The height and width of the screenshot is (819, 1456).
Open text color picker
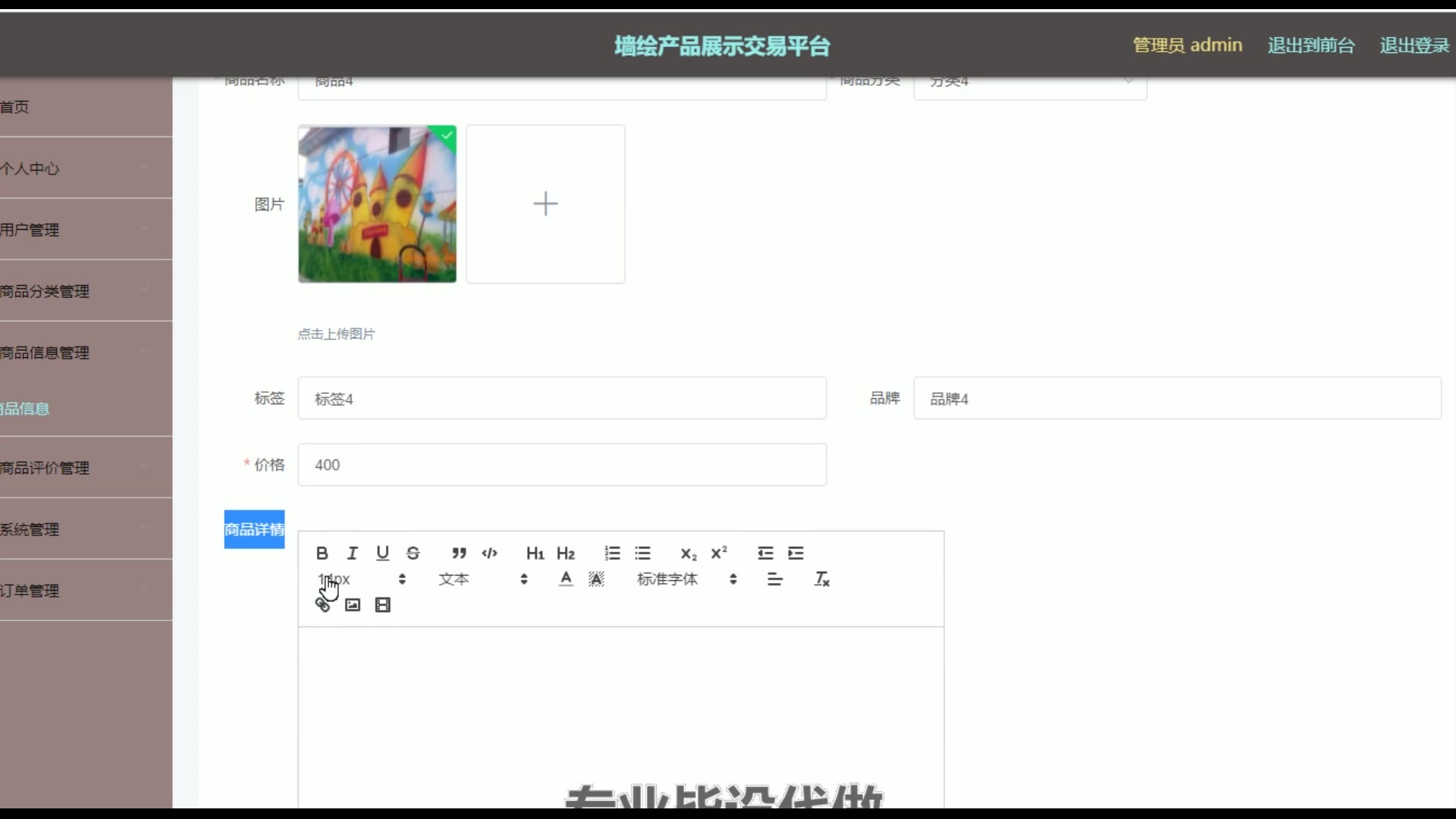click(566, 579)
